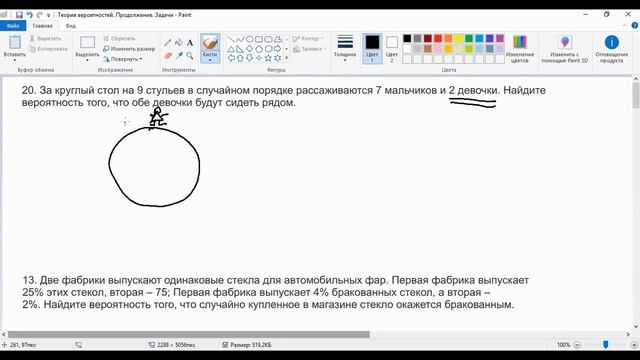640x360 pixels.
Task: Choose the rectangle shape
Action: click(x=259, y=39)
